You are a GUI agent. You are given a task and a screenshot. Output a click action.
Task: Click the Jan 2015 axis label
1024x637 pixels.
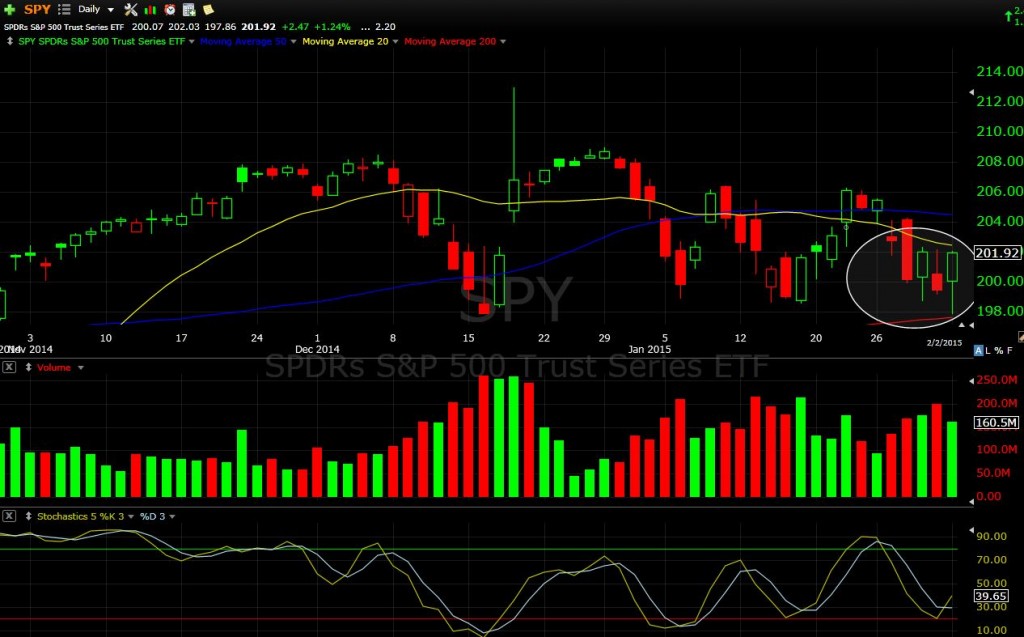(x=649, y=350)
